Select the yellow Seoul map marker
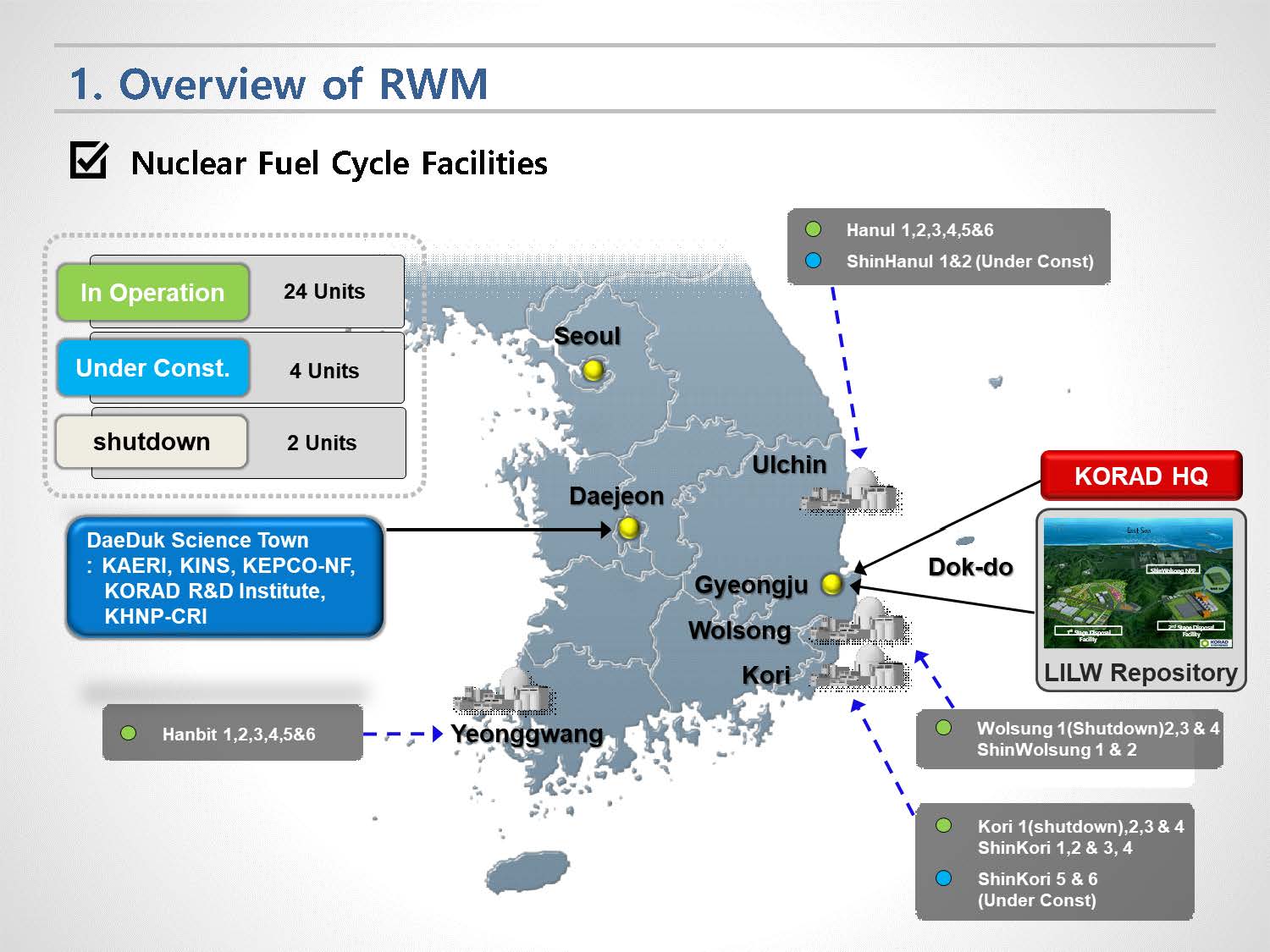 tap(594, 370)
